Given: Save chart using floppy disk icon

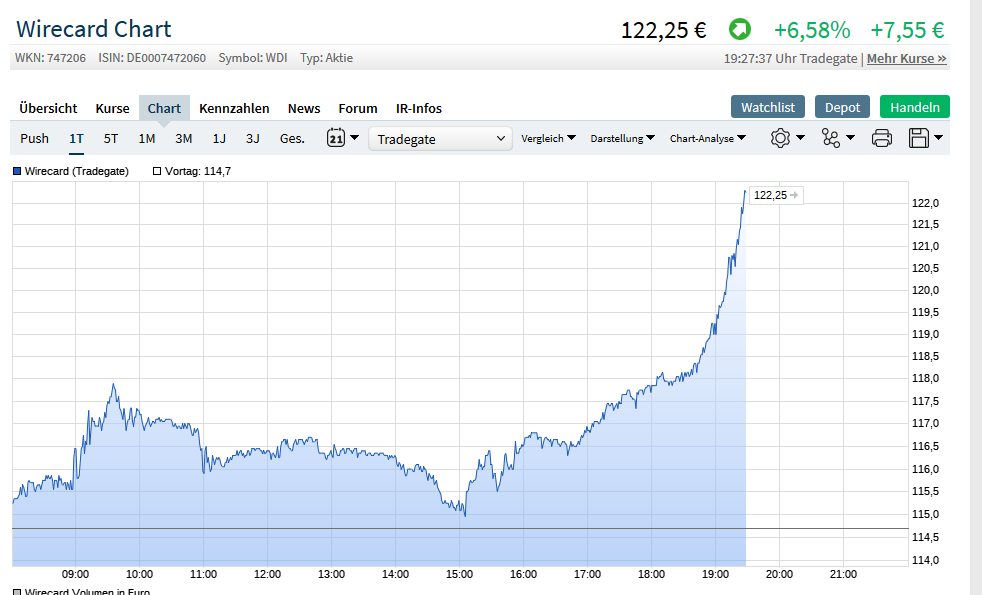Looking at the screenshot, I should (919, 138).
